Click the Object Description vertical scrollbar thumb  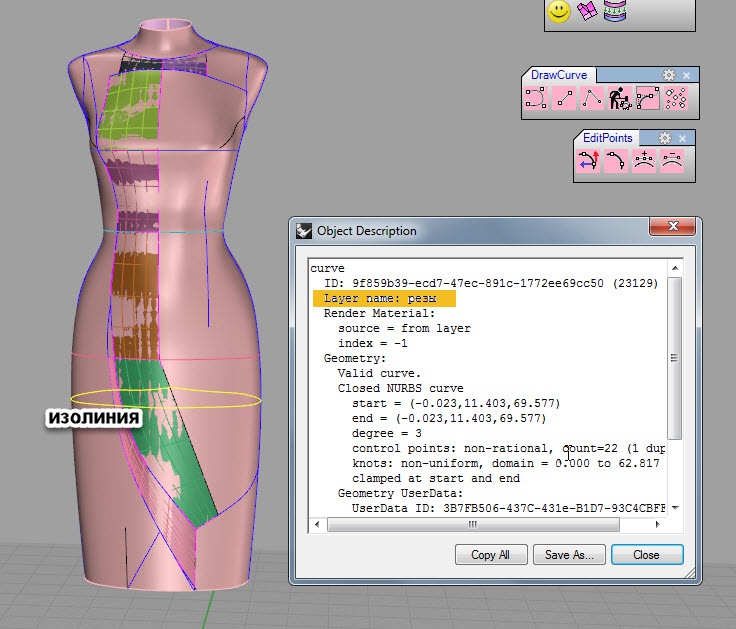pos(674,360)
